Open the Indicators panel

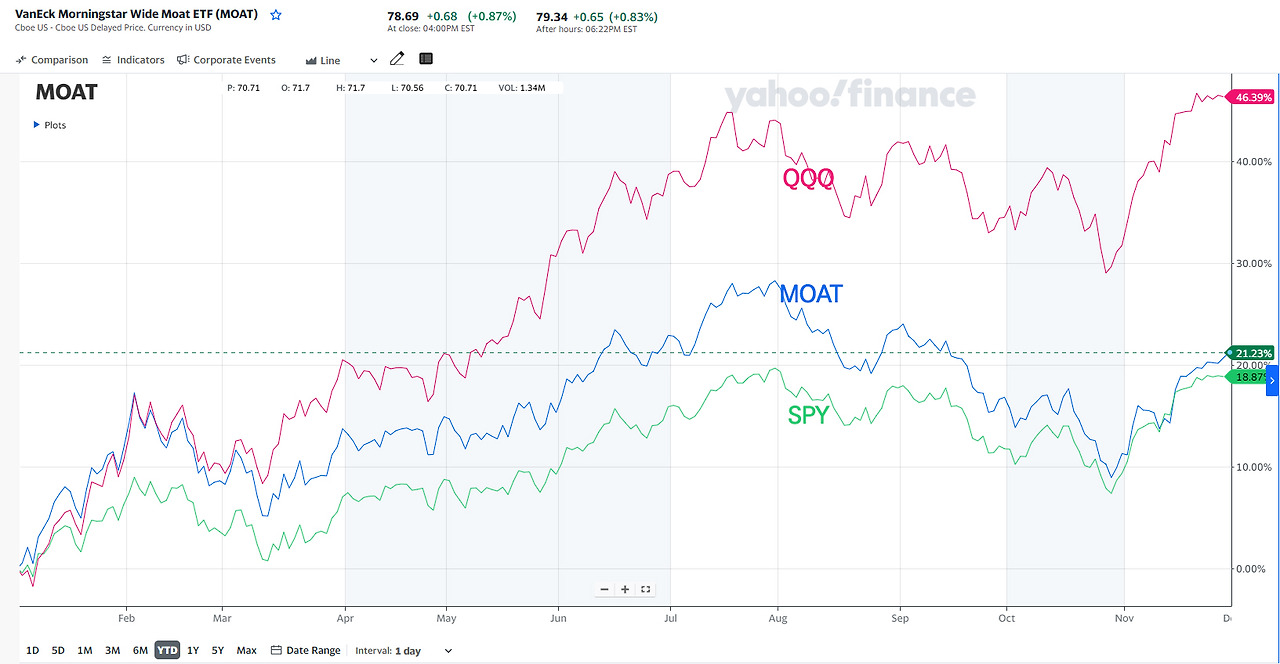pyautogui.click(x=133, y=59)
